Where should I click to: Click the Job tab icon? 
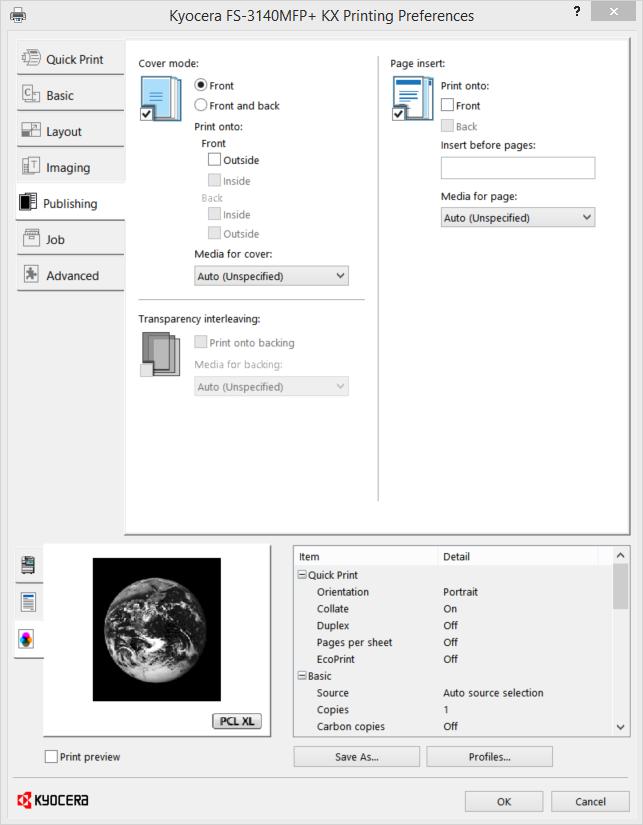point(31,238)
